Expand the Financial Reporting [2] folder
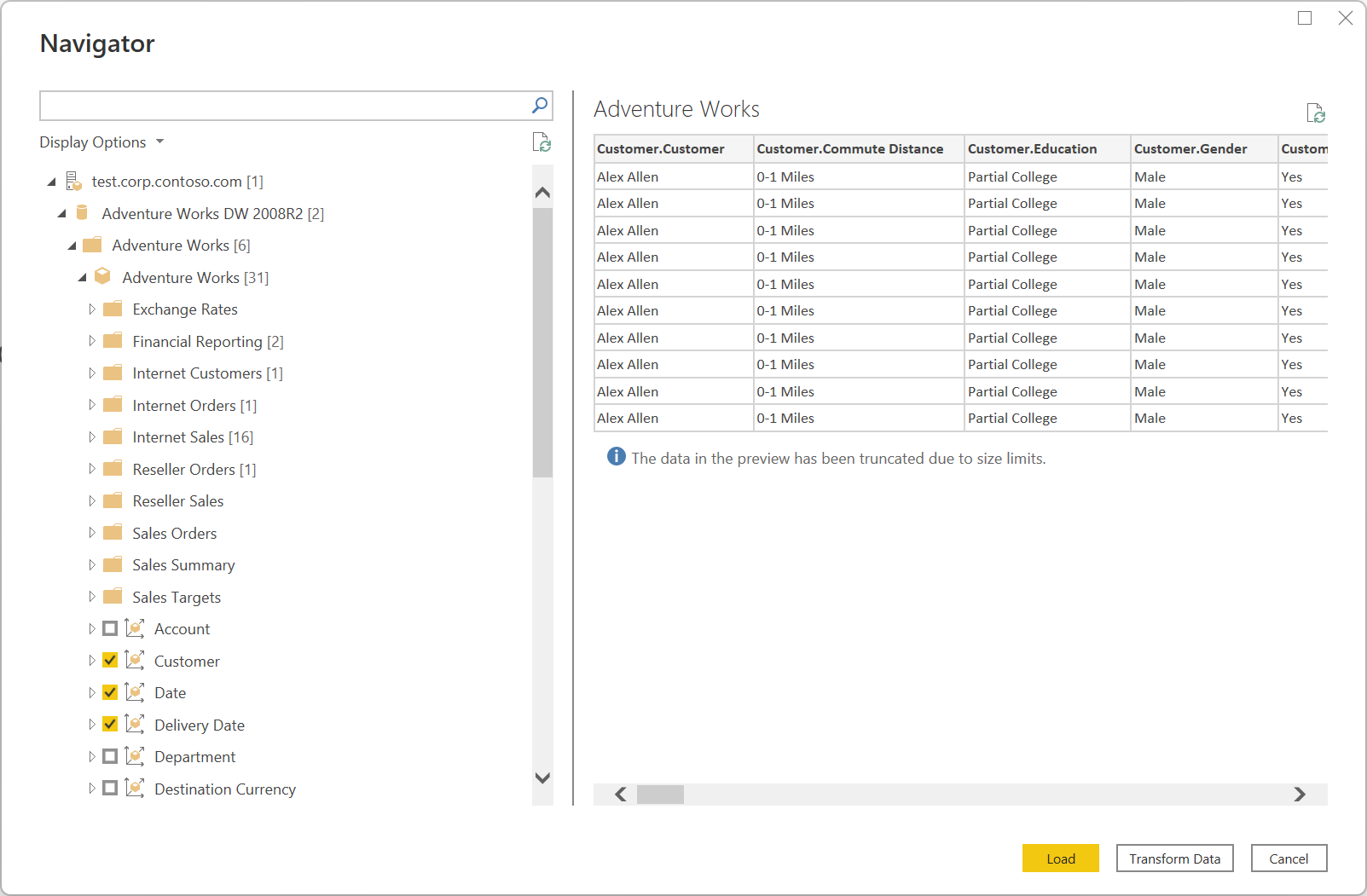The image size is (1367, 896). 92,341
